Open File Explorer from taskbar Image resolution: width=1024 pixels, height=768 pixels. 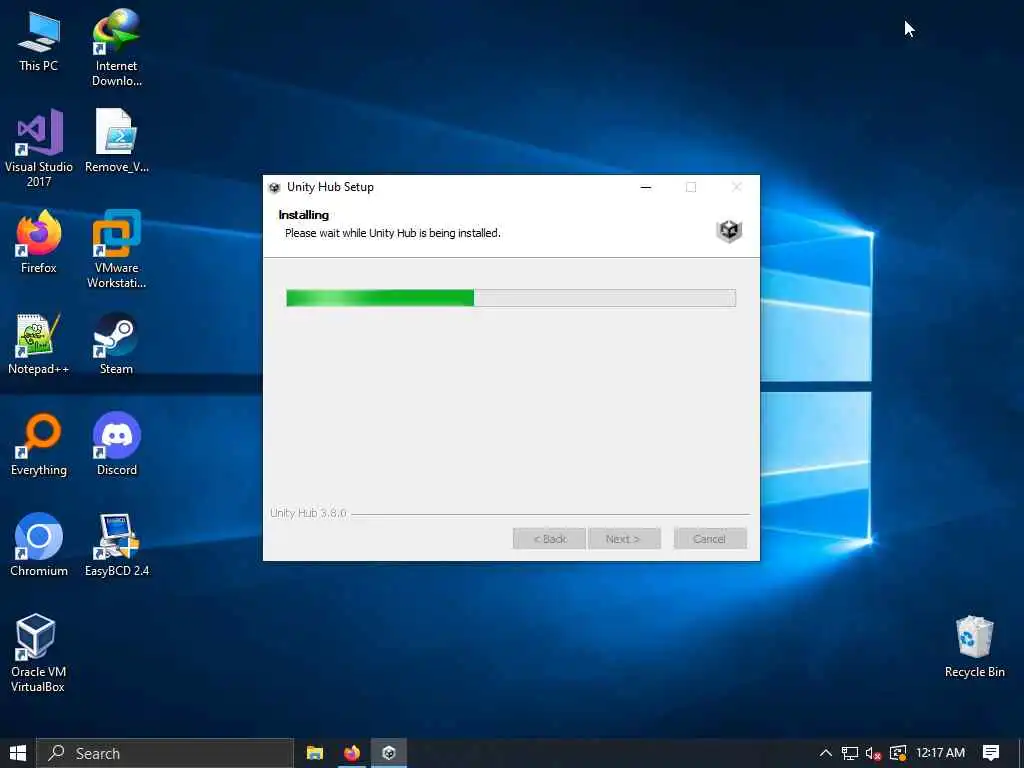pos(315,753)
